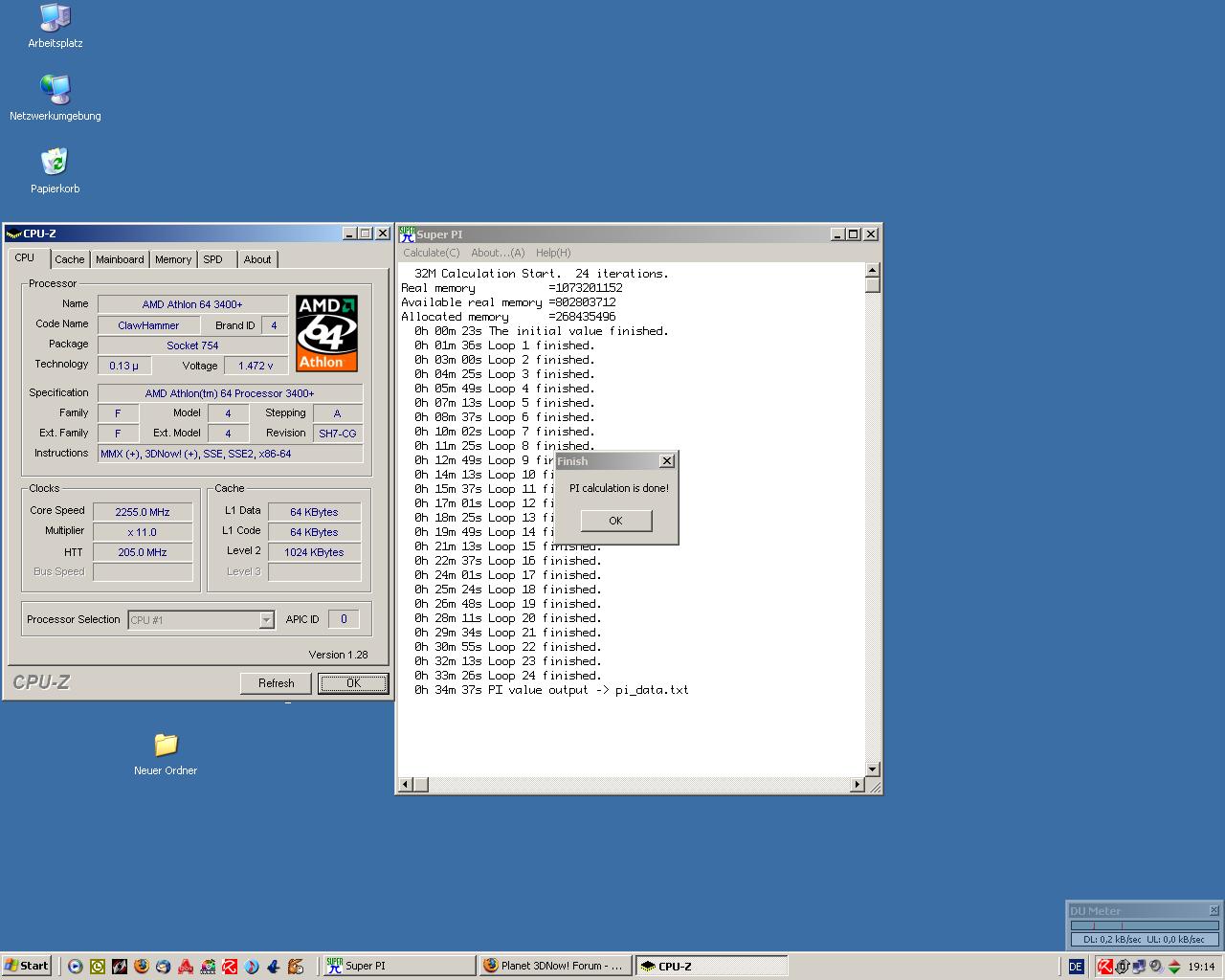
Task: Click the 'PI value output -> pi_data.txt' line
Action: point(551,690)
